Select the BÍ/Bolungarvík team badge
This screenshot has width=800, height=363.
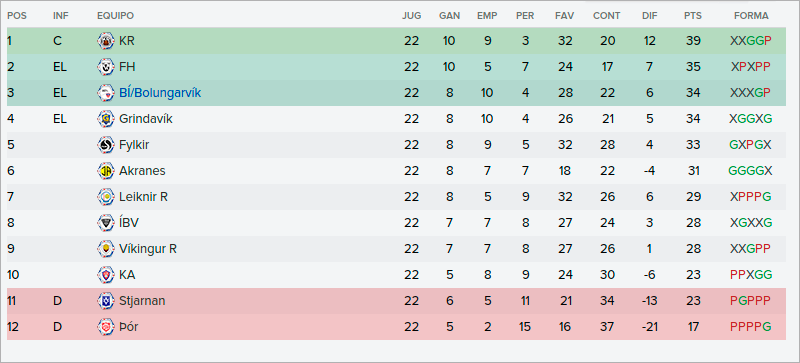(x=106, y=93)
